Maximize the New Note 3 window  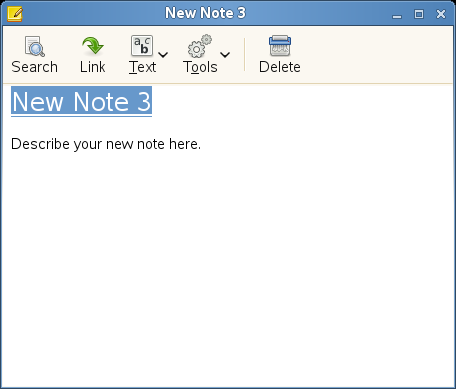(419, 14)
